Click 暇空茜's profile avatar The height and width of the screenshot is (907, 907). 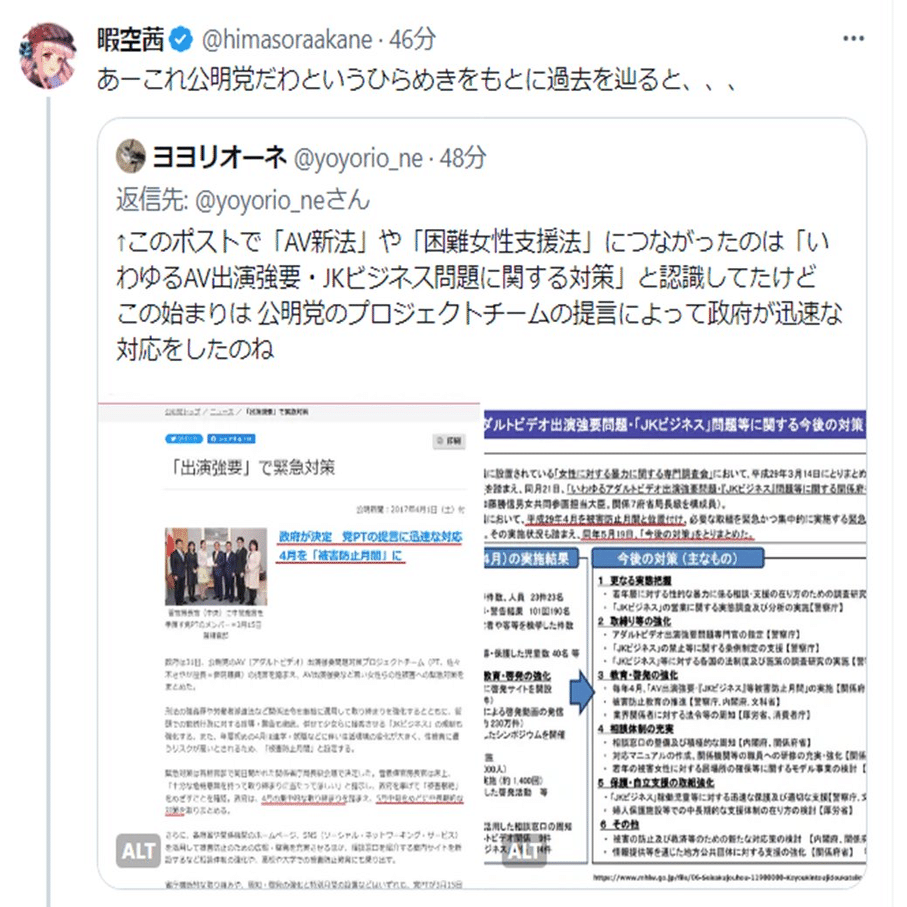[49, 56]
